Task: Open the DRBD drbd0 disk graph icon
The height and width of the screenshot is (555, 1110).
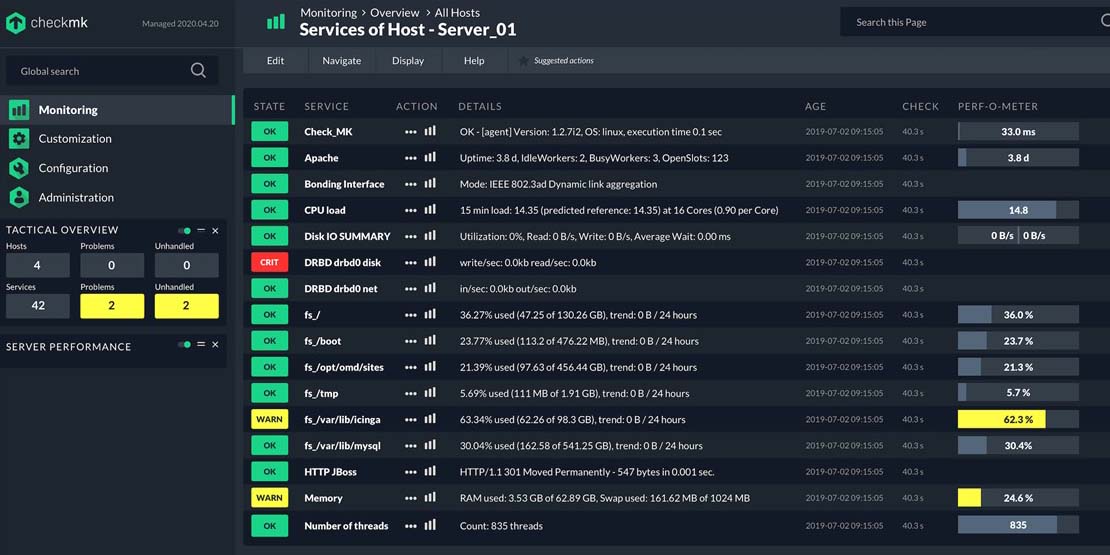Action: pyautogui.click(x=430, y=262)
